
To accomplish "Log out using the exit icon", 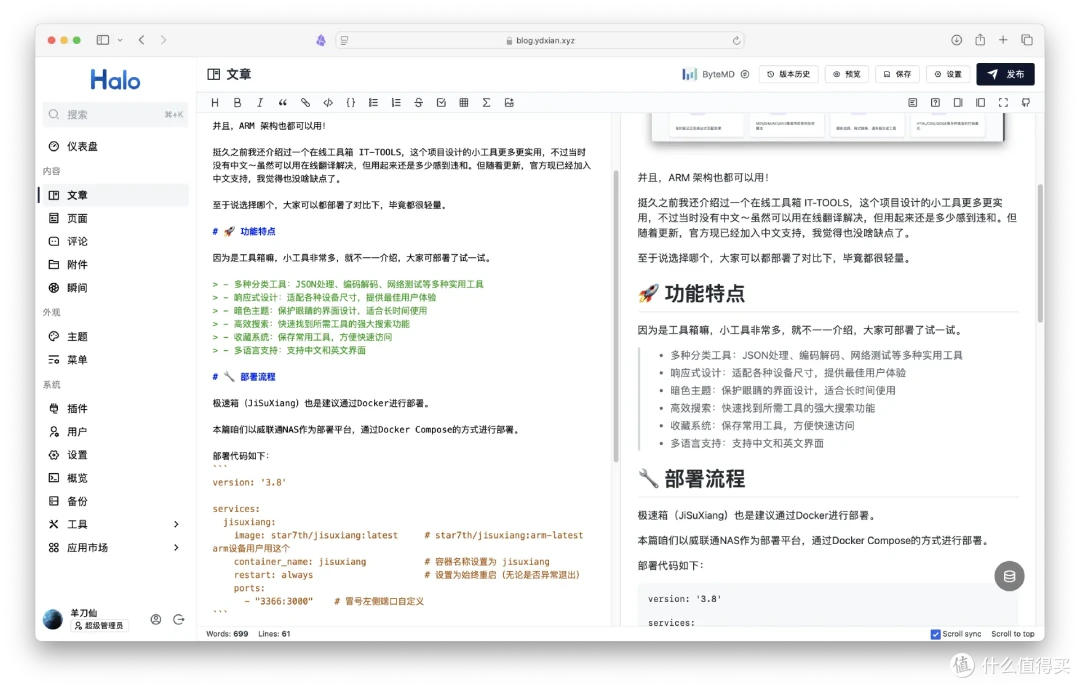I will [x=178, y=619].
